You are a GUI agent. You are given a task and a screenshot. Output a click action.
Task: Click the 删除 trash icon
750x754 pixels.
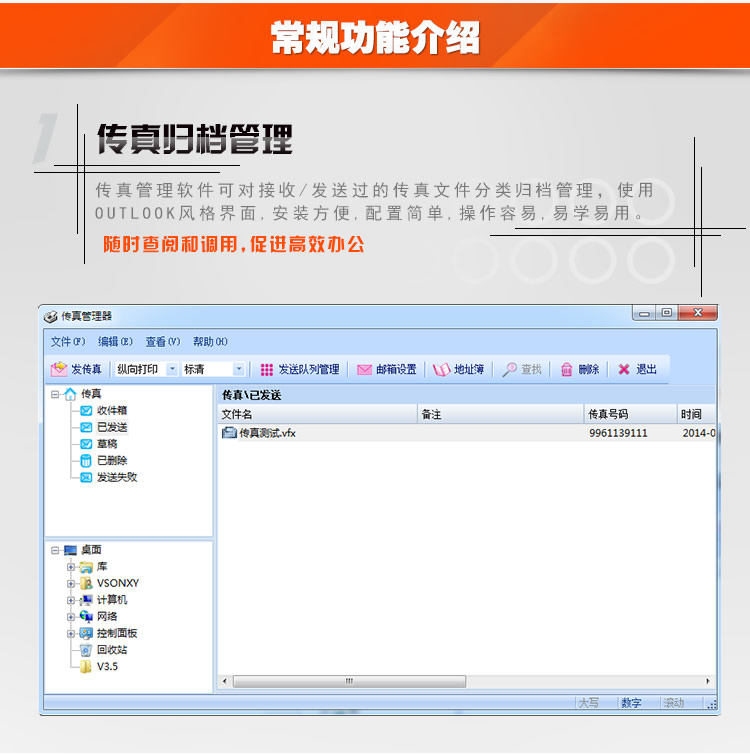click(567, 369)
